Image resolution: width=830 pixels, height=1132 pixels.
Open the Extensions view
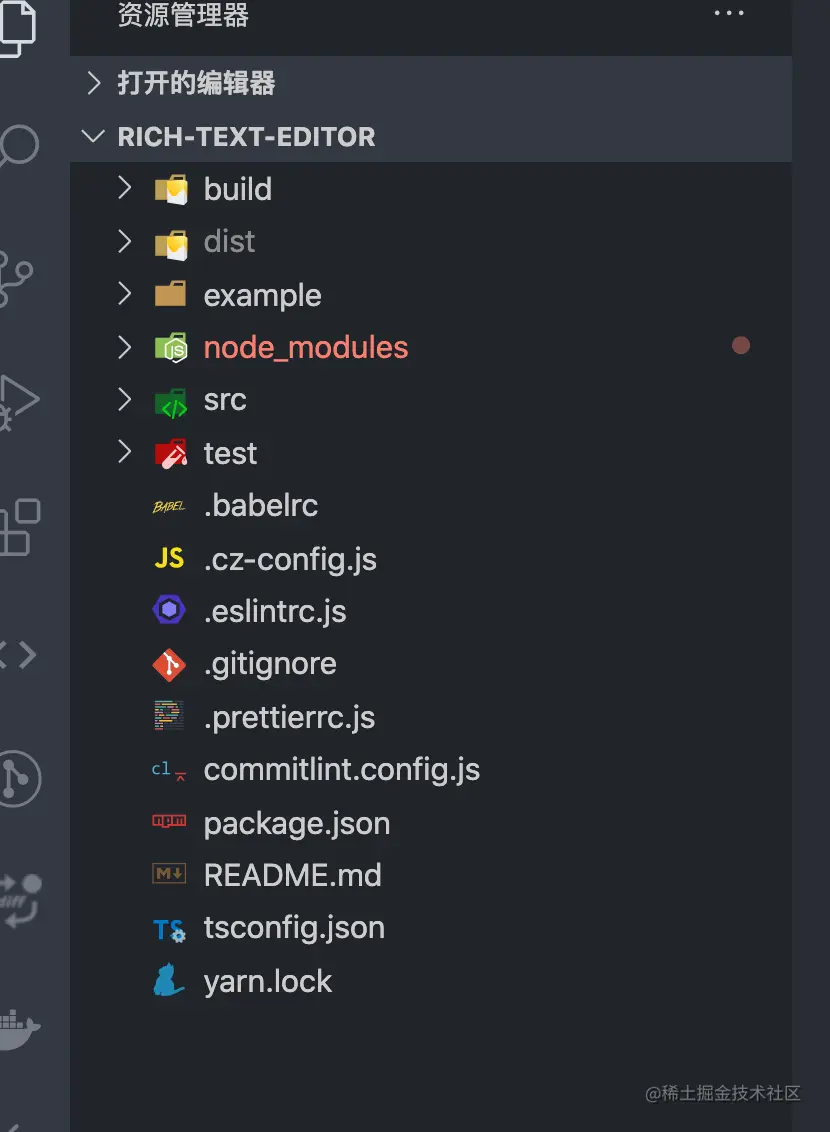(x=18, y=526)
